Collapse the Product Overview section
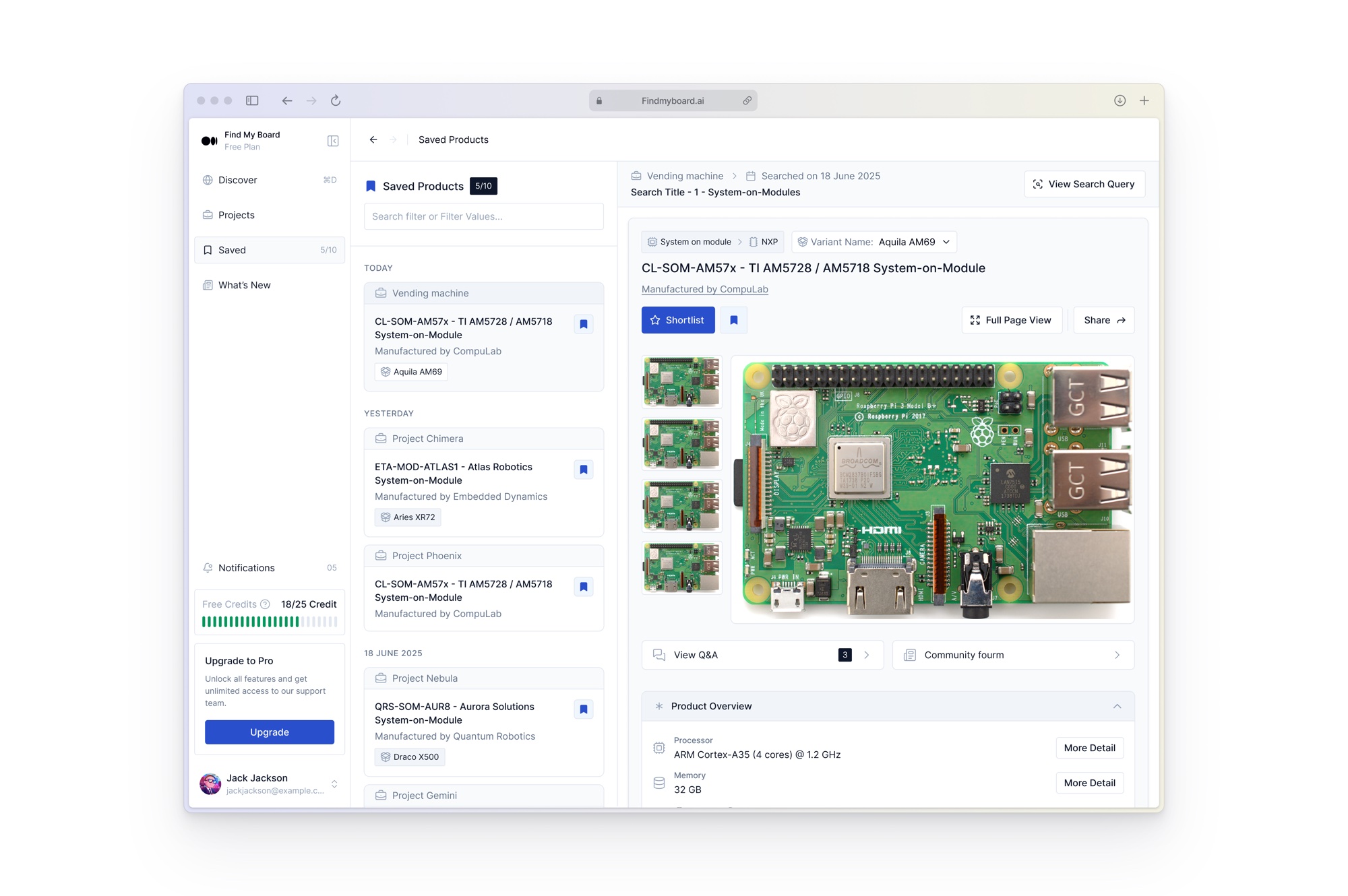 point(1117,706)
